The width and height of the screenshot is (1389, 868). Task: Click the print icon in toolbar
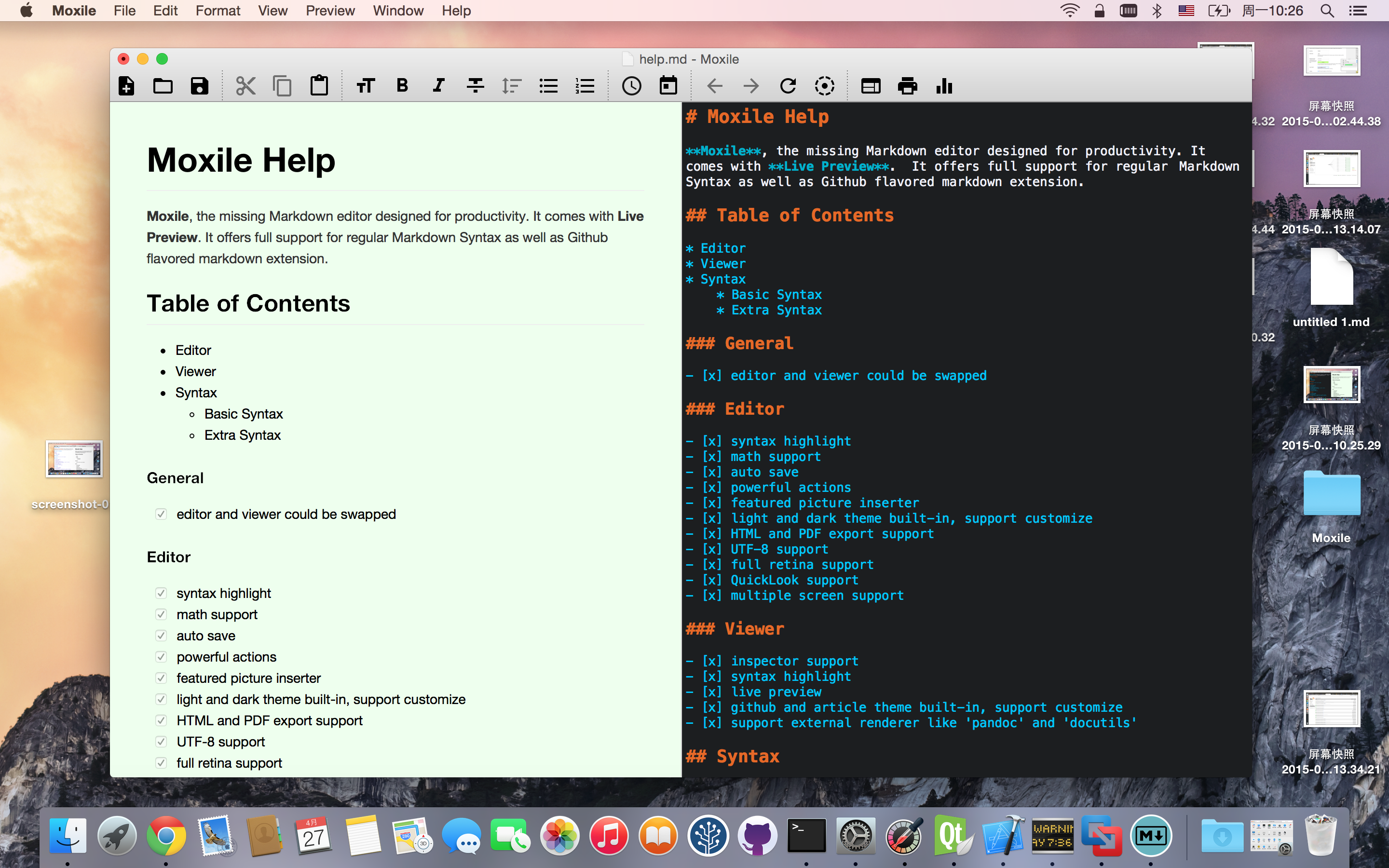tap(907, 86)
